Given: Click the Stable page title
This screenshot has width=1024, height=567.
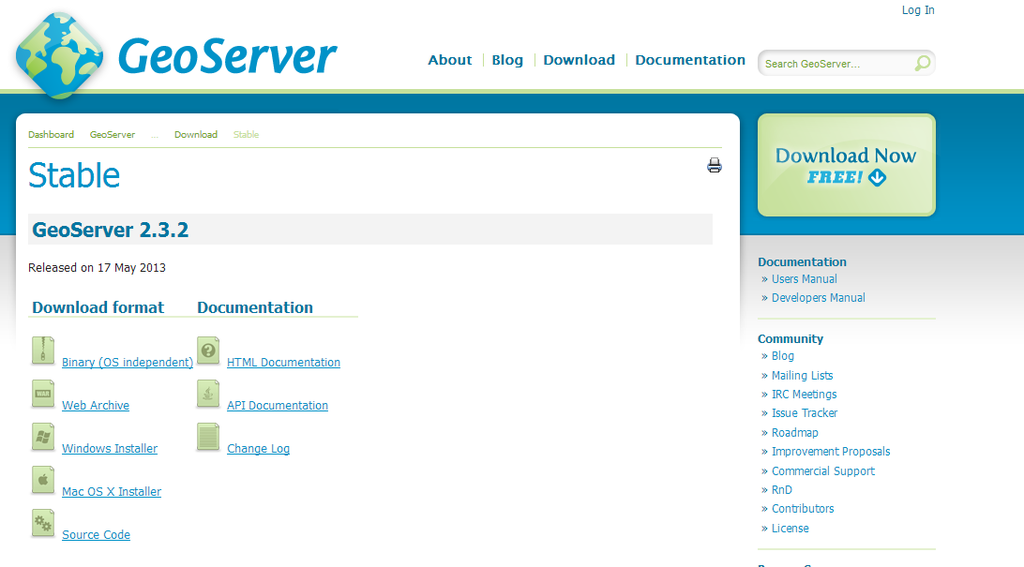Looking at the screenshot, I should tap(74, 175).
